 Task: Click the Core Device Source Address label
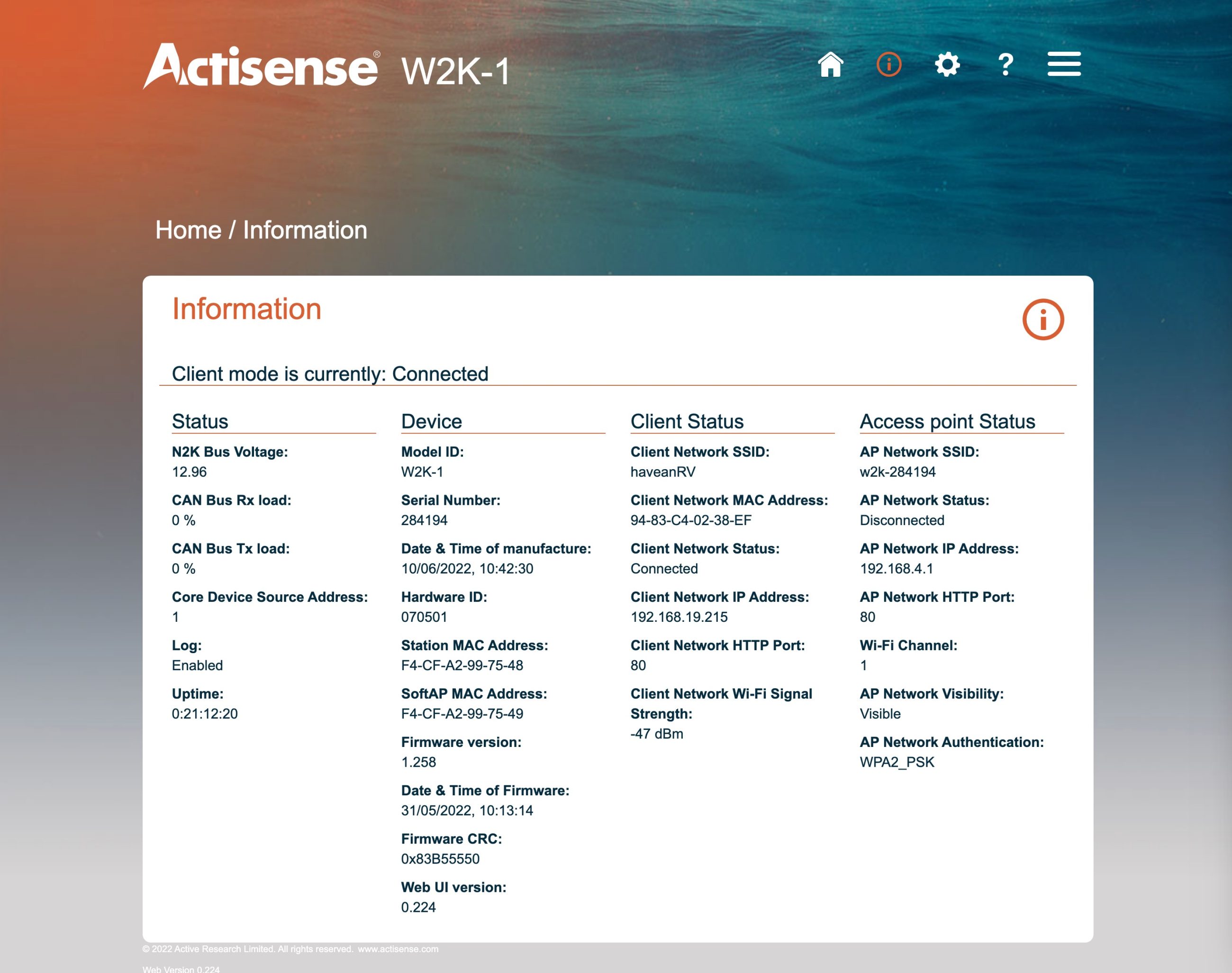[270, 597]
